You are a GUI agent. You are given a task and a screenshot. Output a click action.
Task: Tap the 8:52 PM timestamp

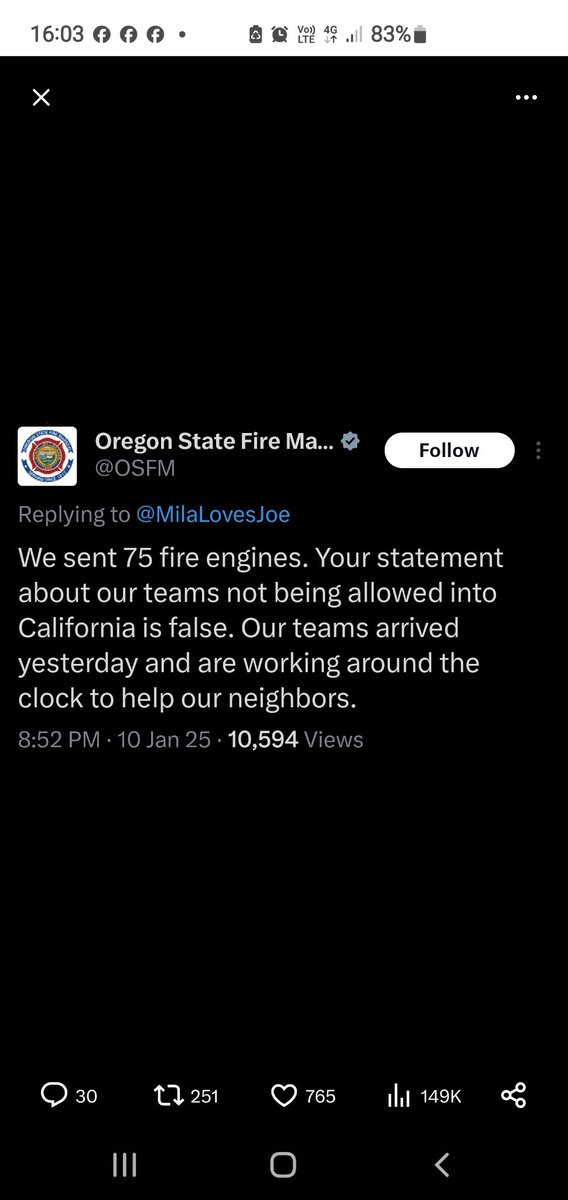[x=59, y=740]
